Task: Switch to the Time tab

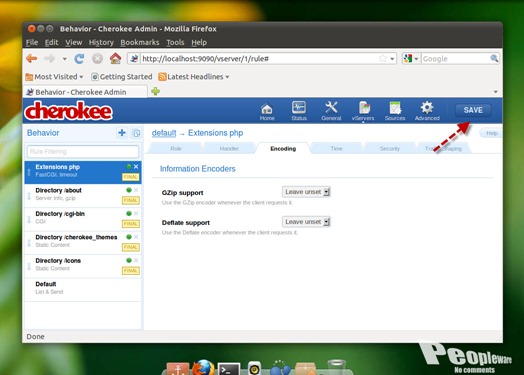Action: click(x=337, y=148)
